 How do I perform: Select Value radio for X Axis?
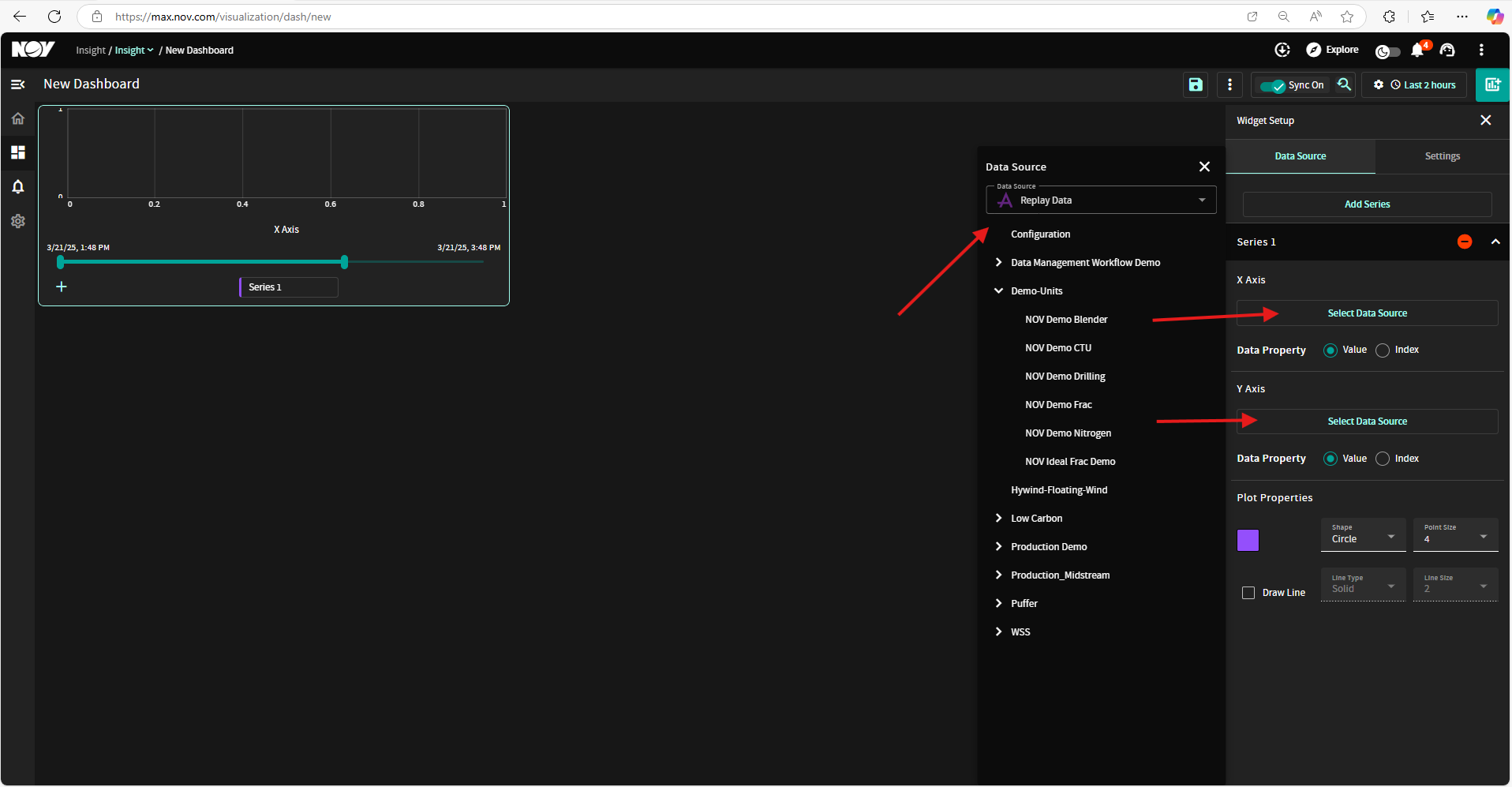tap(1330, 350)
